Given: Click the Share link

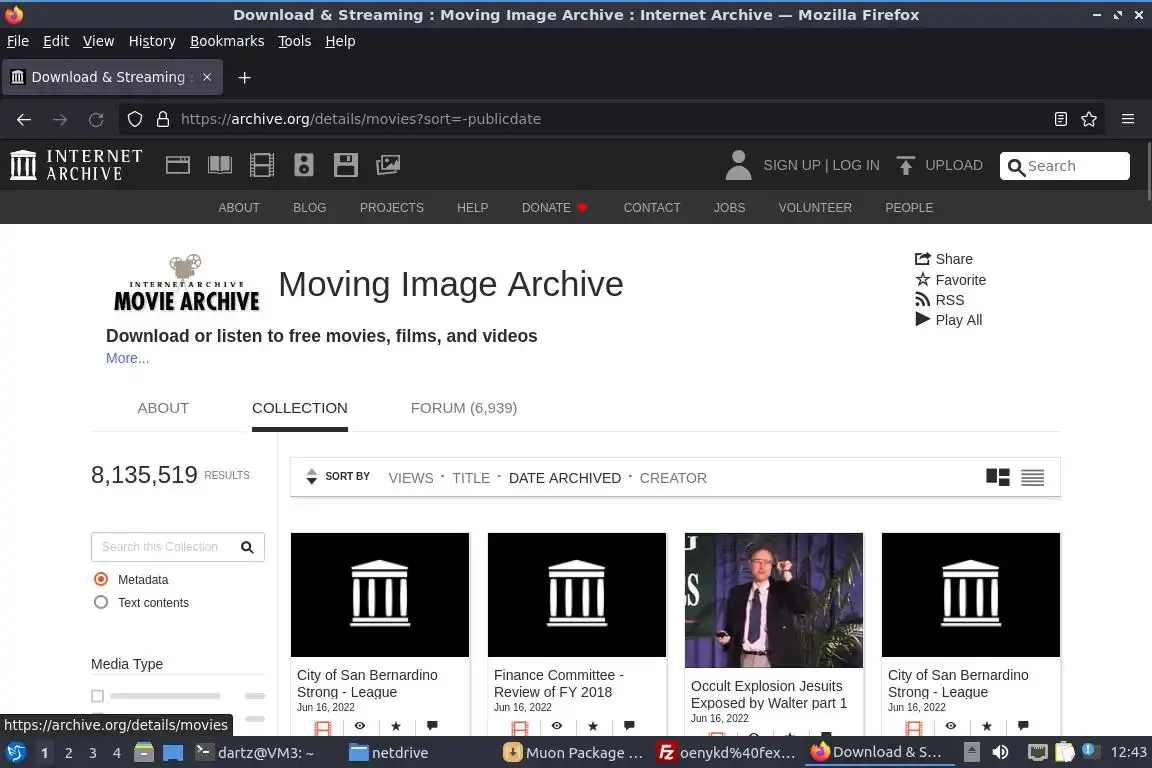Looking at the screenshot, I should [943, 259].
